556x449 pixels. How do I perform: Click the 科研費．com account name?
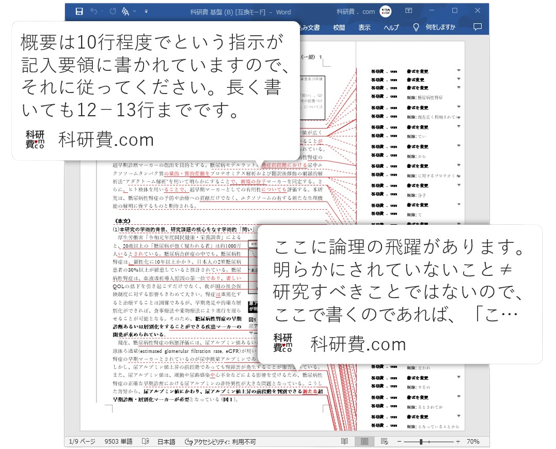356,12
